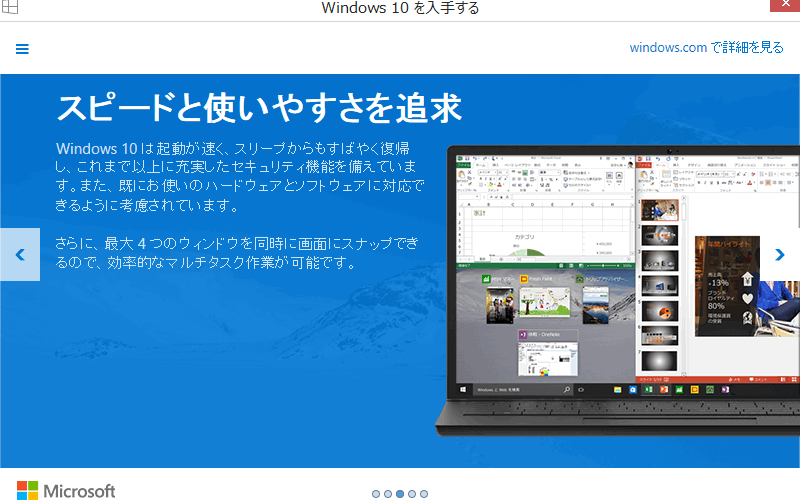
Task: Select the fifth page indicator dot
Action: coord(424,493)
